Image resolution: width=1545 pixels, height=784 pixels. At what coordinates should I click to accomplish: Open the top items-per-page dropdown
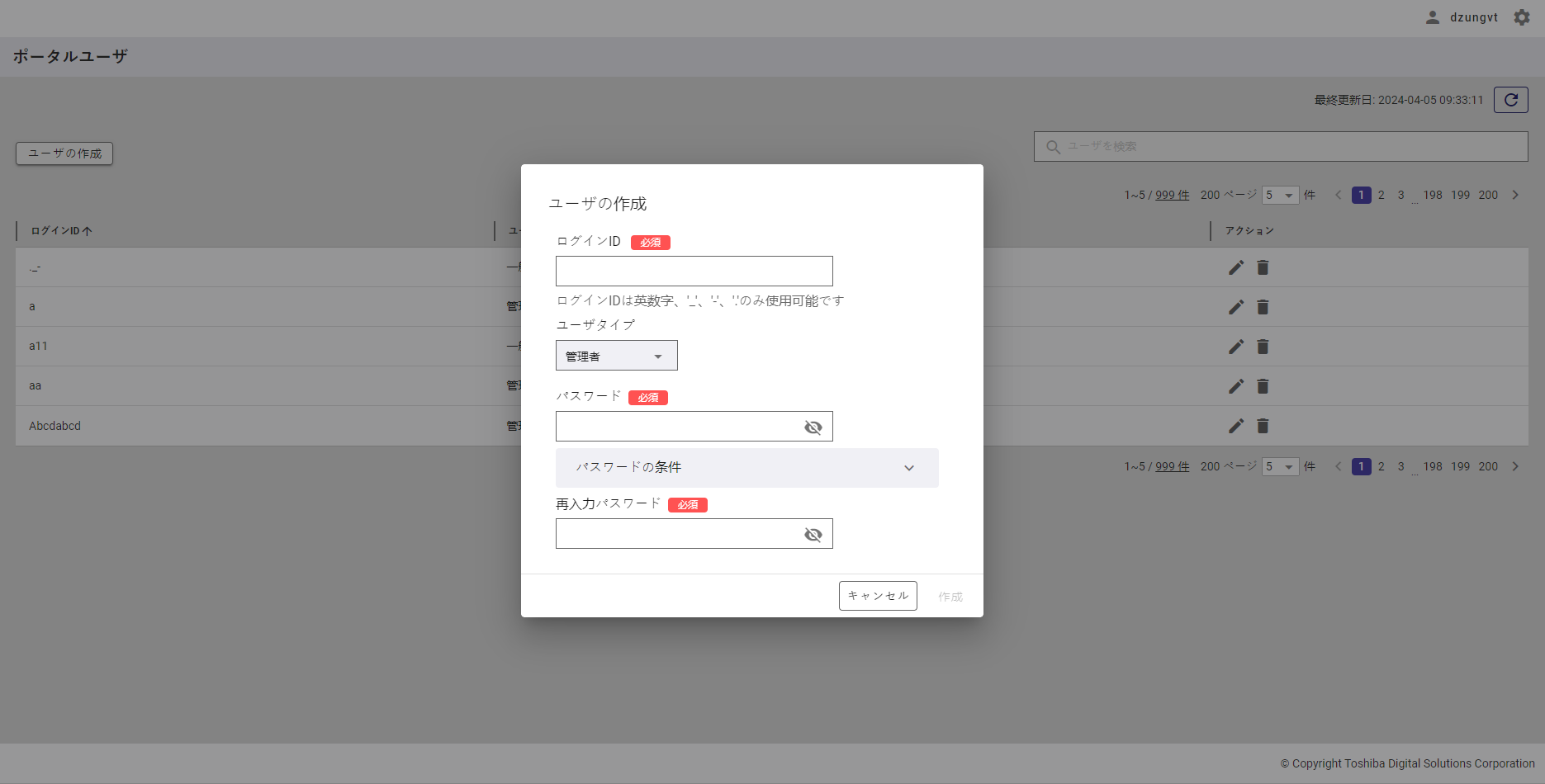[x=1280, y=196]
